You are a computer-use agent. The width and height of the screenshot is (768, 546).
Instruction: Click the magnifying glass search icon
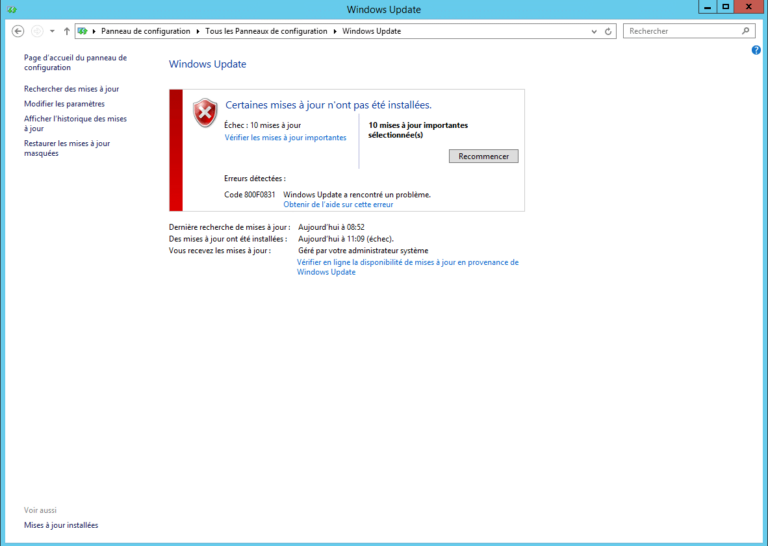(x=745, y=31)
